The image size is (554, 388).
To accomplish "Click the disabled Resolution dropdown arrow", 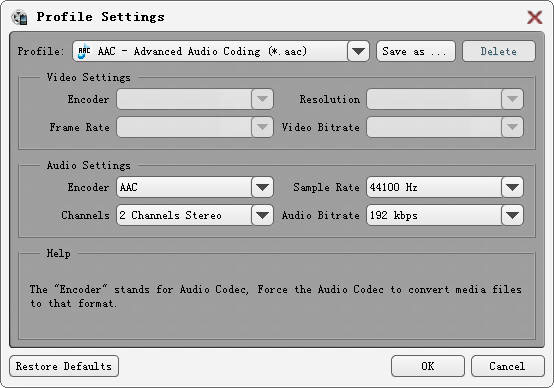I will tap(512, 99).
